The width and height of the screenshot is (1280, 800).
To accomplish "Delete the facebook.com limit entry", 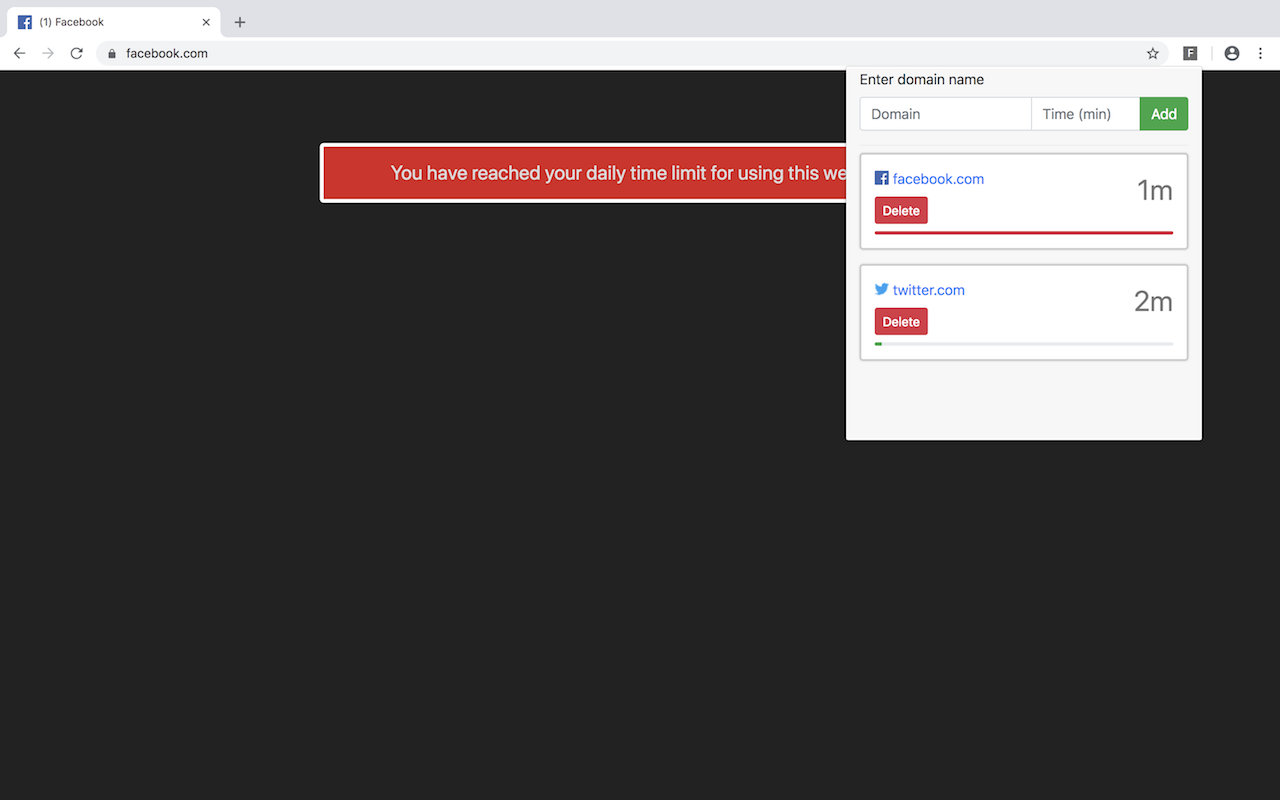I will [x=901, y=210].
